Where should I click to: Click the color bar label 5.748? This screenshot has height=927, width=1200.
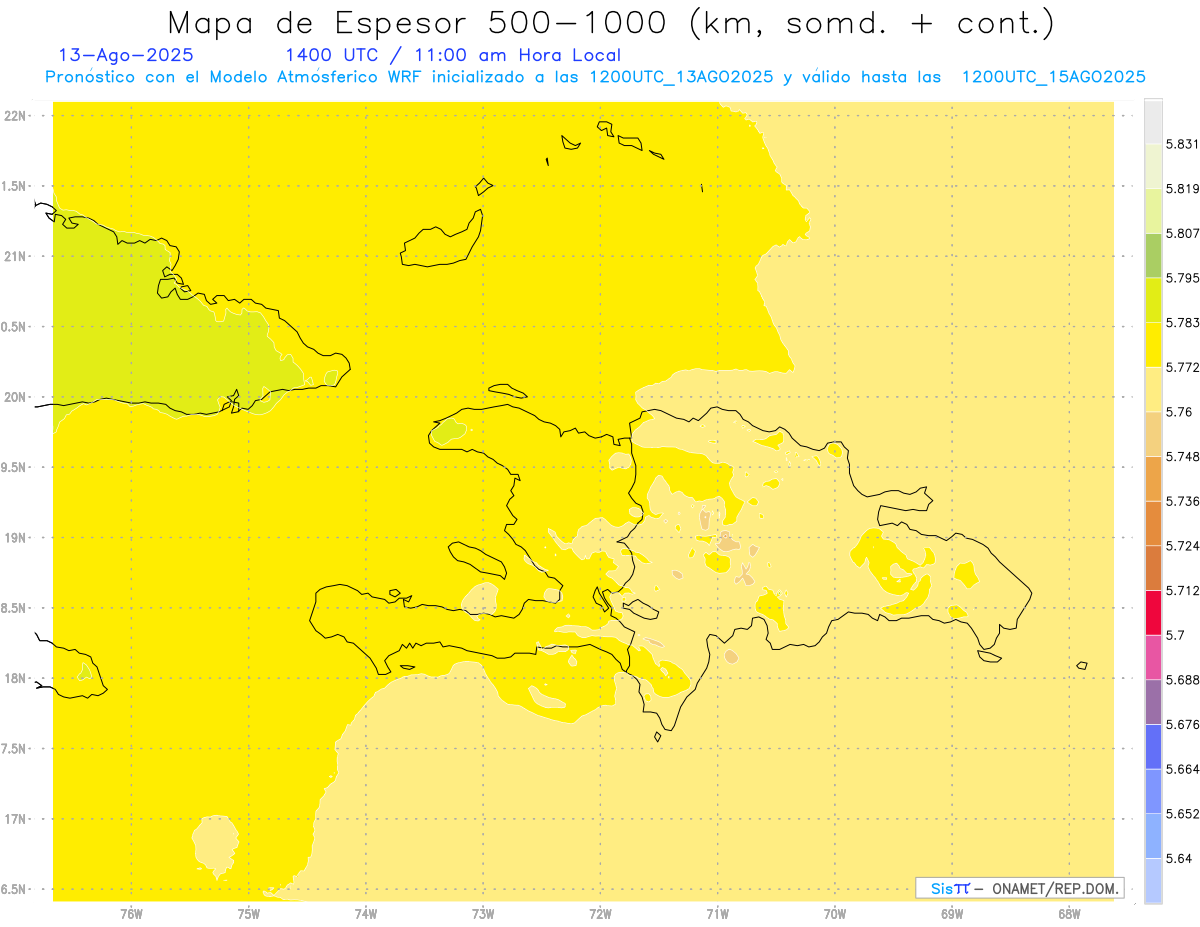[1182, 456]
